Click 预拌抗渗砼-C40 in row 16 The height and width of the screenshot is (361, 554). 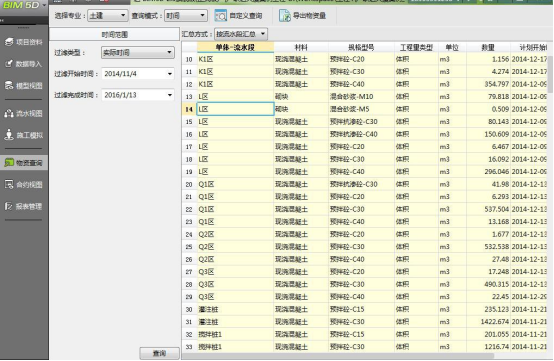[361, 134]
